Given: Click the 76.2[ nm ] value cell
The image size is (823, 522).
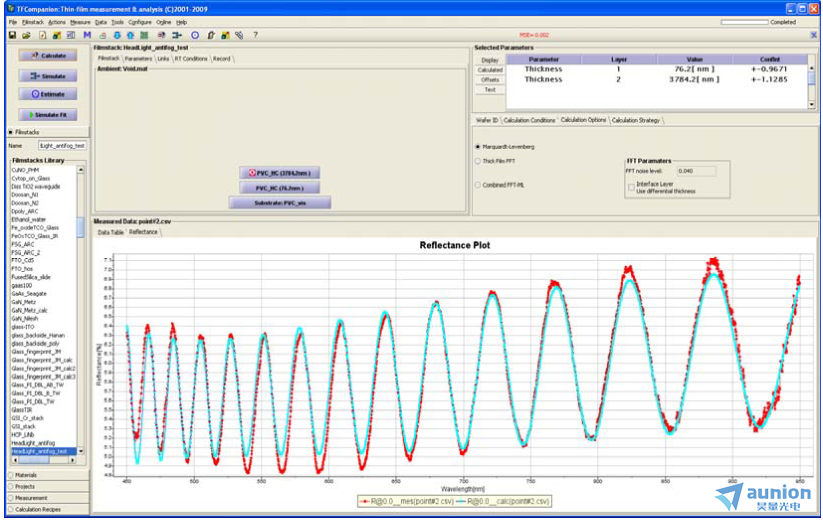Looking at the screenshot, I should tap(694, 69).
